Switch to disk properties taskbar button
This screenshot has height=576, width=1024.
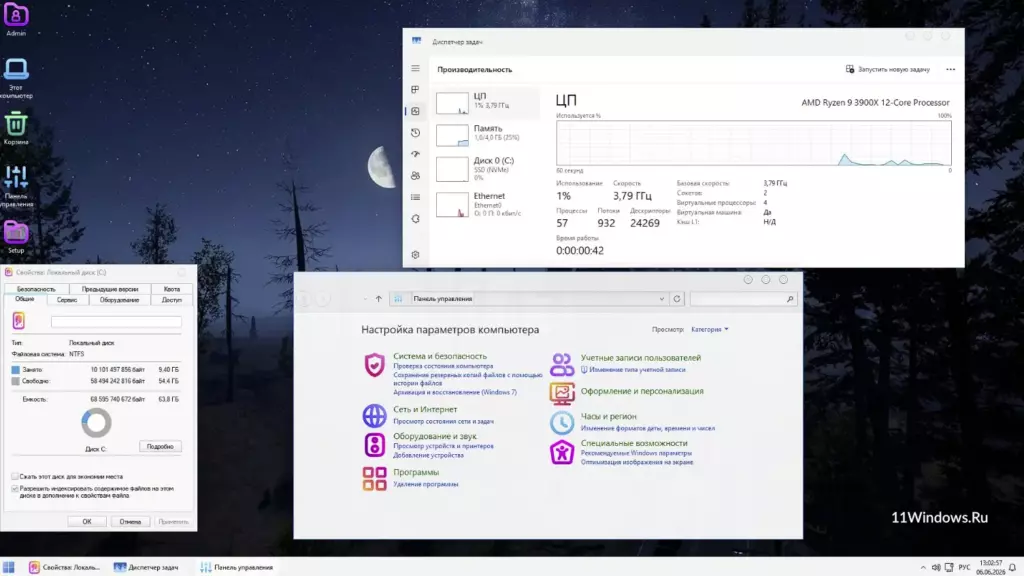tap(65, 568)
